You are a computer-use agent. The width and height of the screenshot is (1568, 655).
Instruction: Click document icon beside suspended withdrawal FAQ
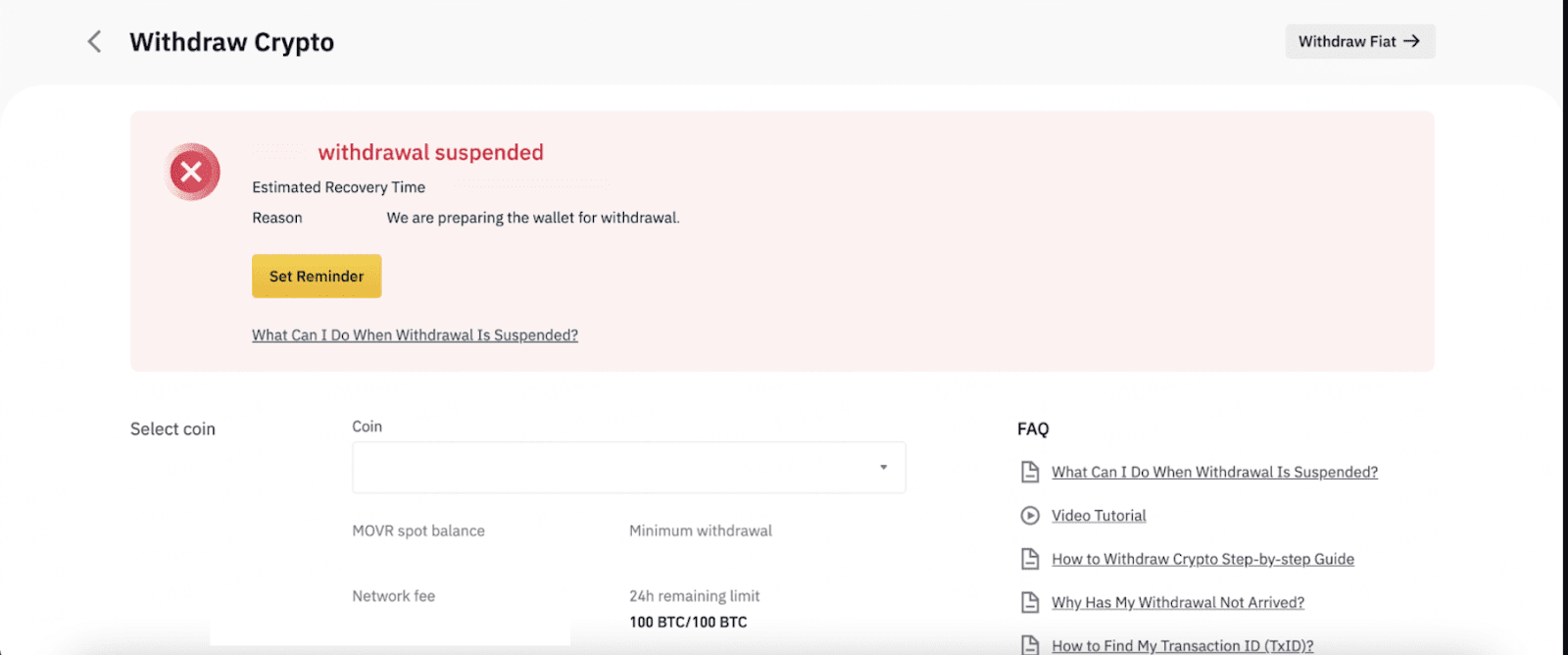[1030, 473]
